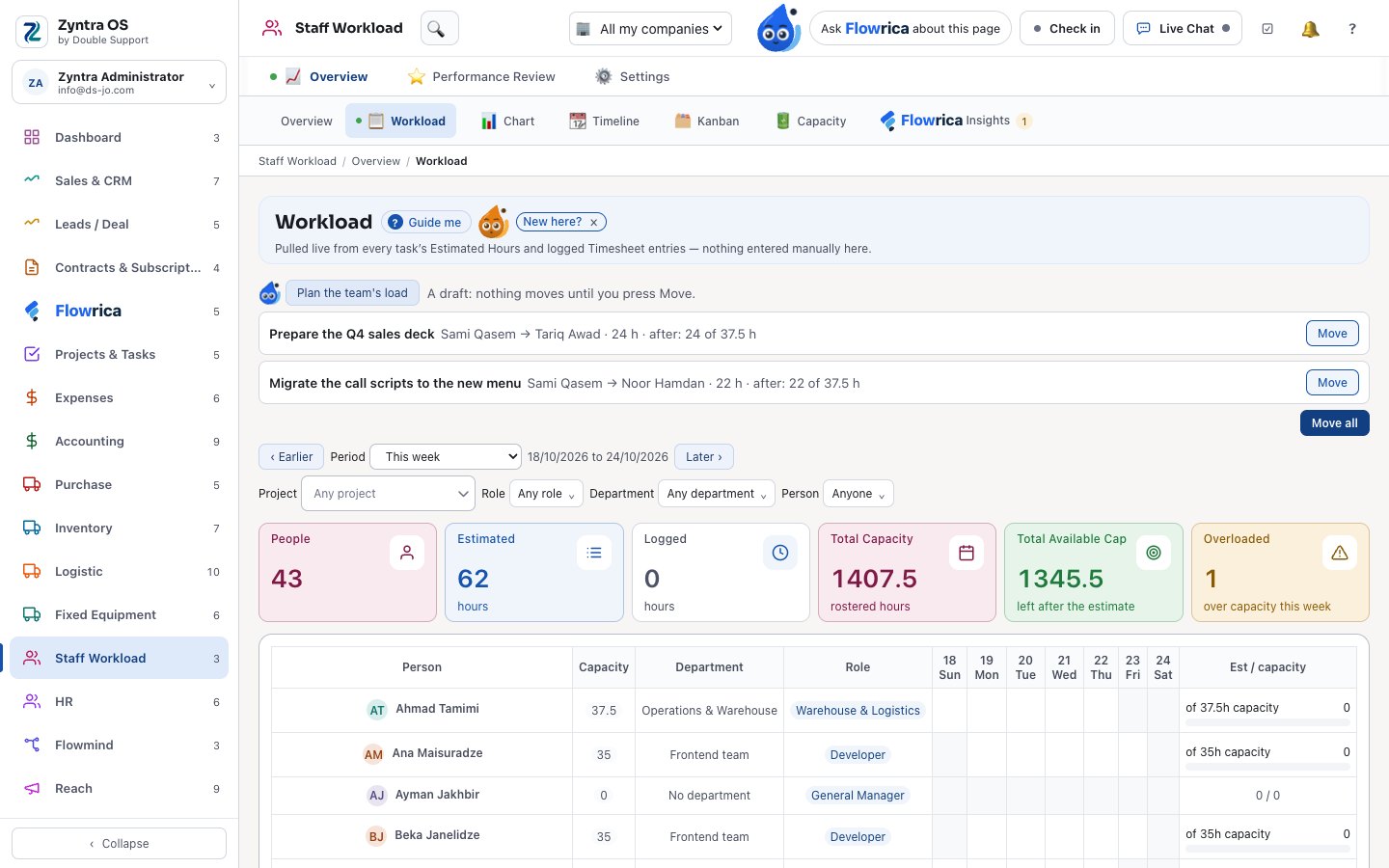The width and height of the screenshot is (1389, 868).
Task: Click the search magnifier icon
Action: click(439, 29)
